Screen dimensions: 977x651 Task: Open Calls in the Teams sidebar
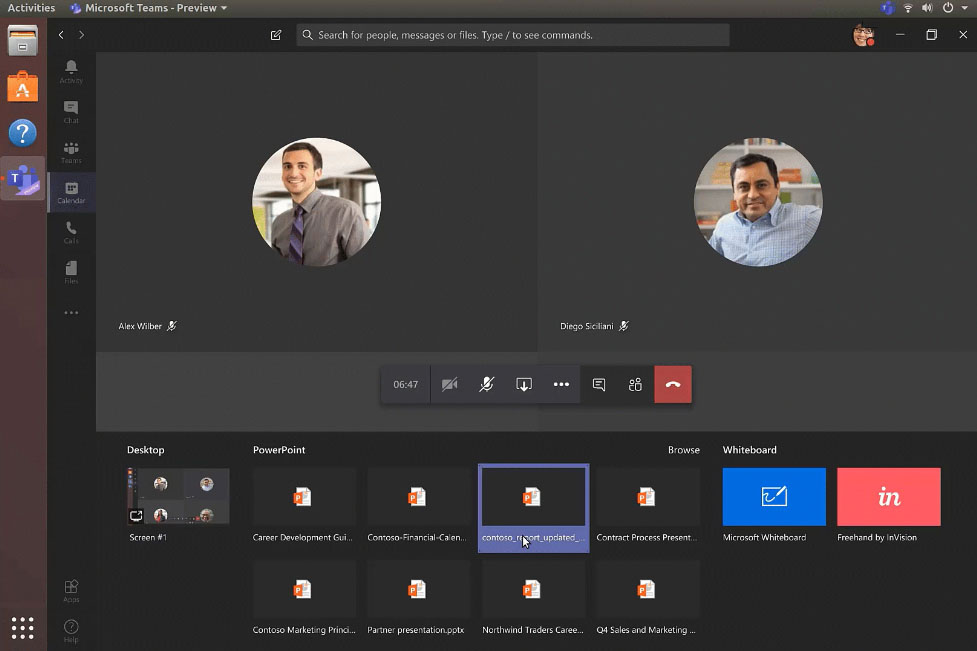pyautogui.click(x=71, y=232)
